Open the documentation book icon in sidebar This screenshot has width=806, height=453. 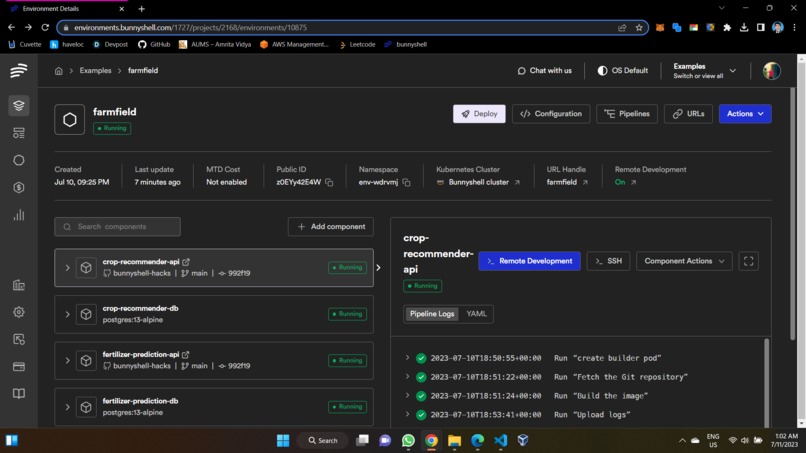point(19,394)
